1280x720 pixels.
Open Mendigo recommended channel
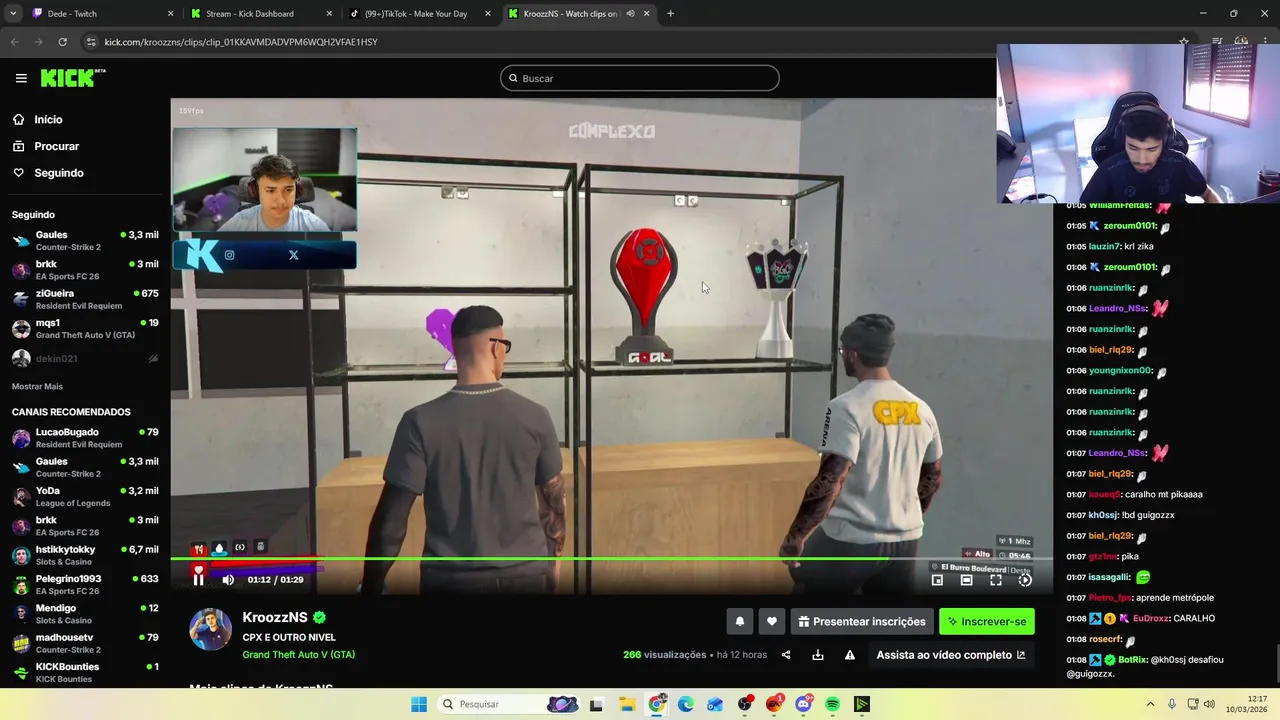85,613
